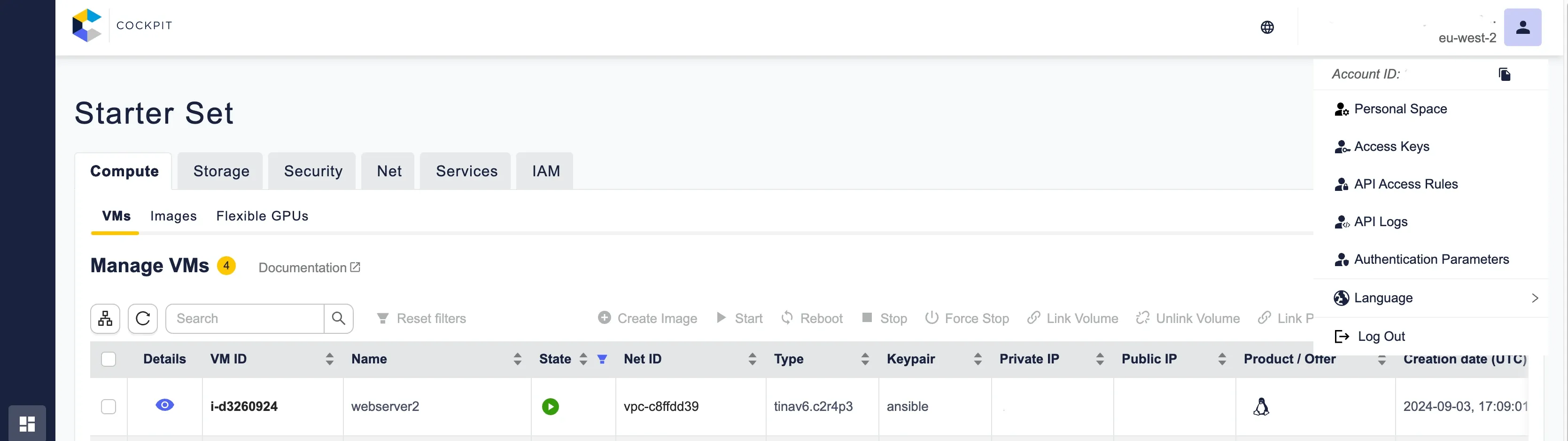Viewport: 1568px width, 441px height.
Task: Sort the table by Name column
Action: (x=517, y=359)
